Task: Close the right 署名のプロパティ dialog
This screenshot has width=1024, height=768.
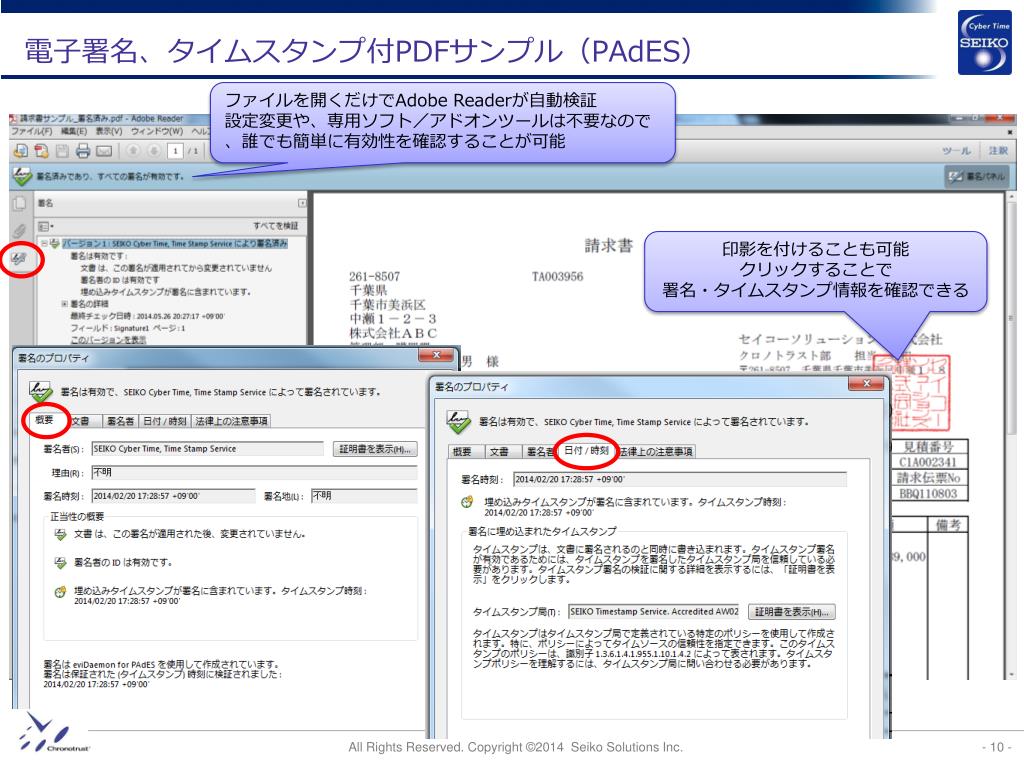Action: click(866, 384)
